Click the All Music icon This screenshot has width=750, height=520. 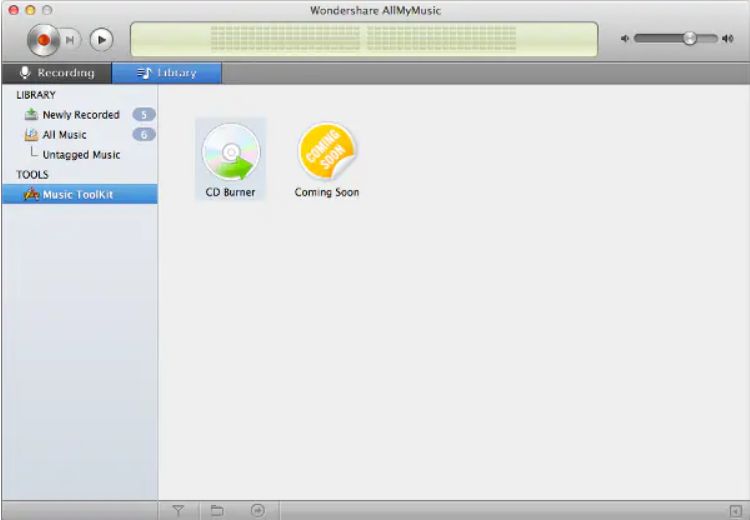[31, 135]
